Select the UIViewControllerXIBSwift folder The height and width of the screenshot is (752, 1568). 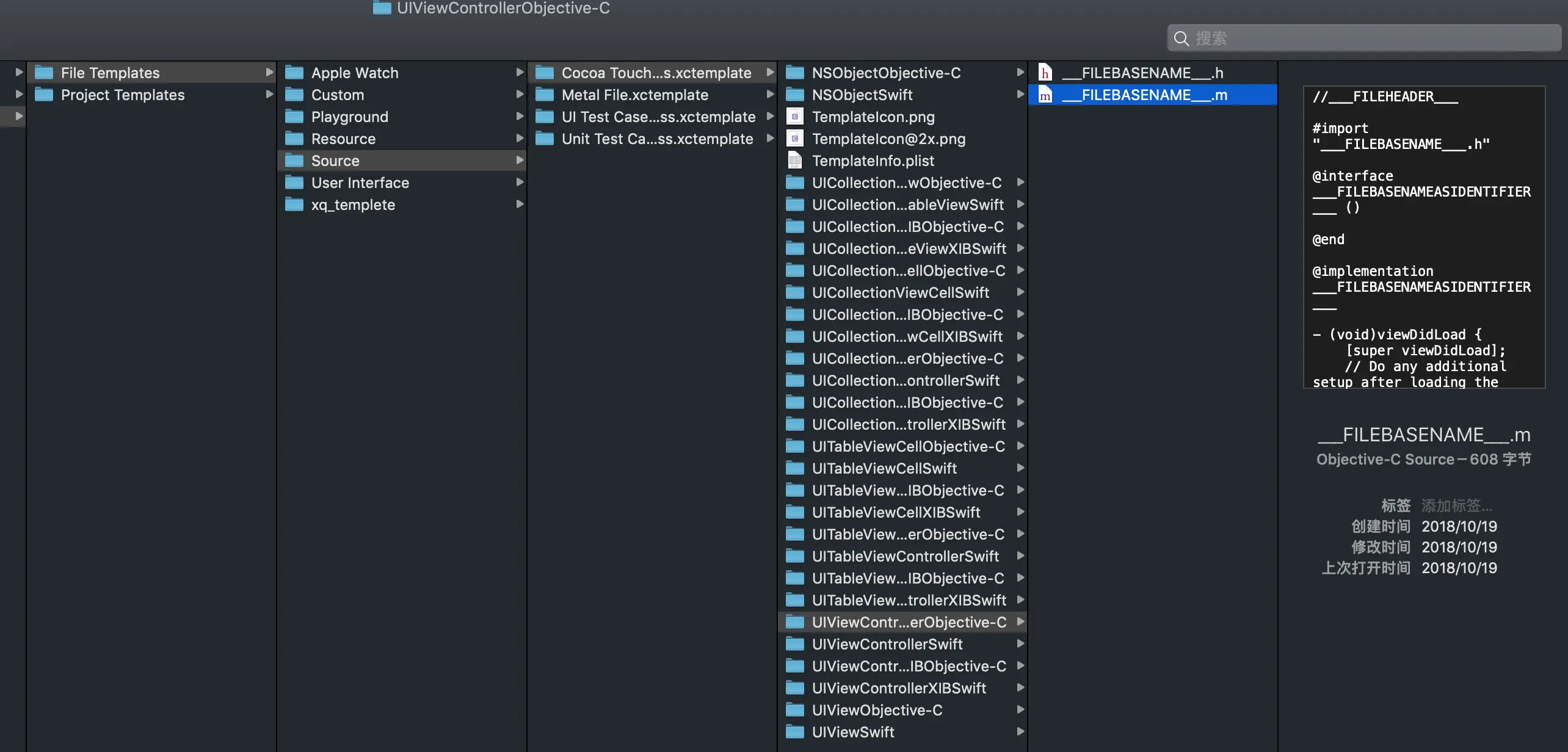[902, 688]
